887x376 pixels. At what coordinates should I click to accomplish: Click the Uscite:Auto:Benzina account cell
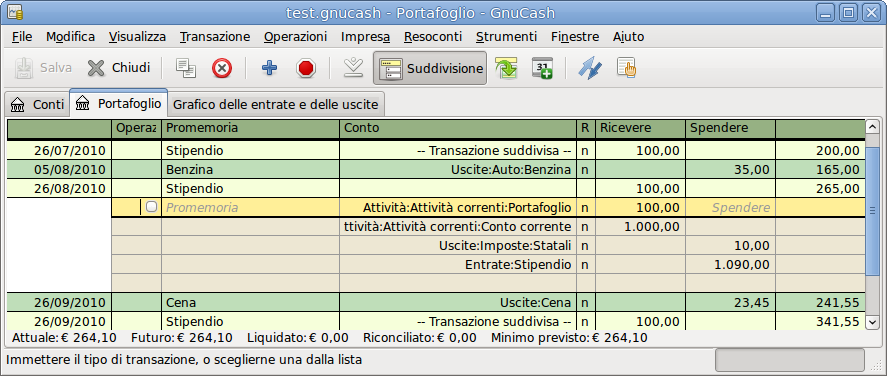click(x=458, y=169)
